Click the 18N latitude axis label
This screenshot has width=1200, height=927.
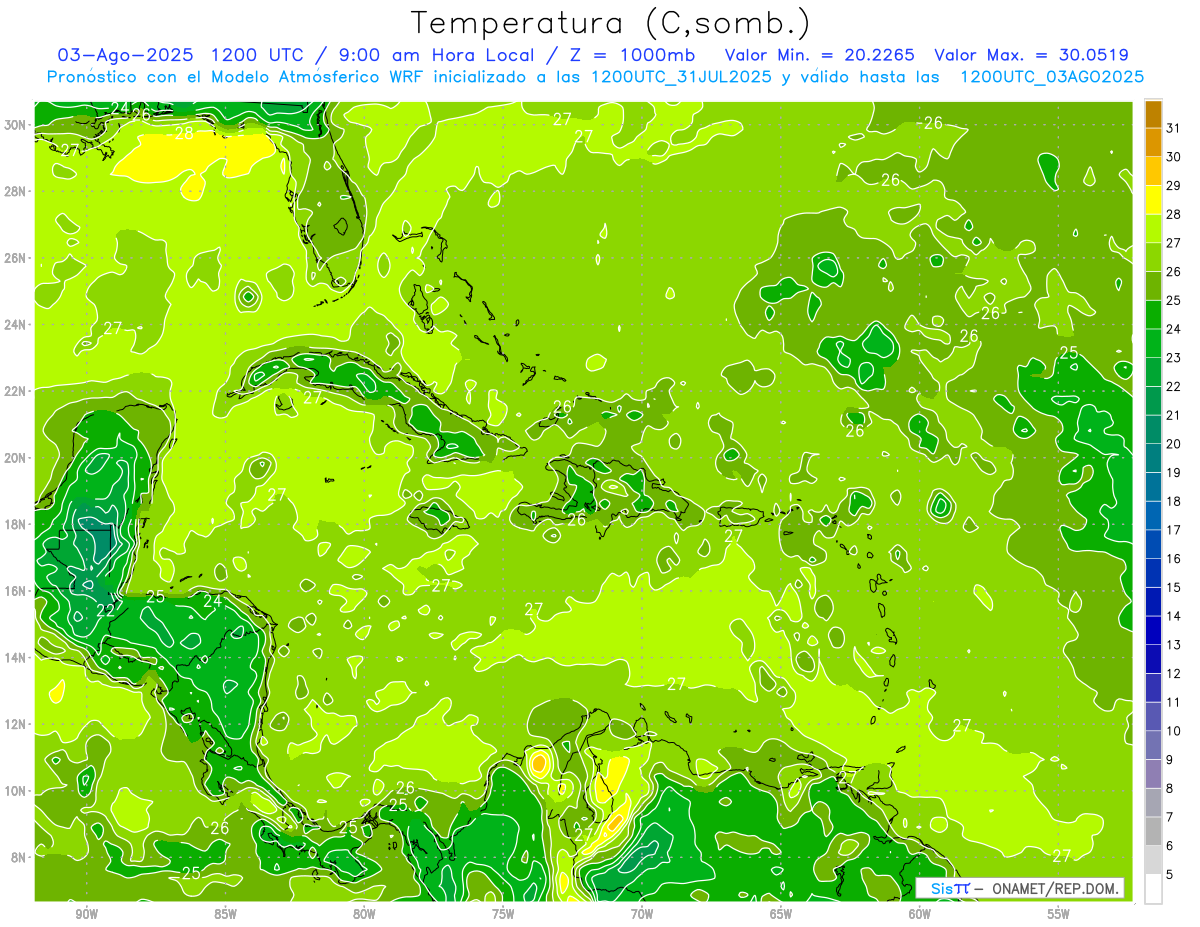point(14,524)
